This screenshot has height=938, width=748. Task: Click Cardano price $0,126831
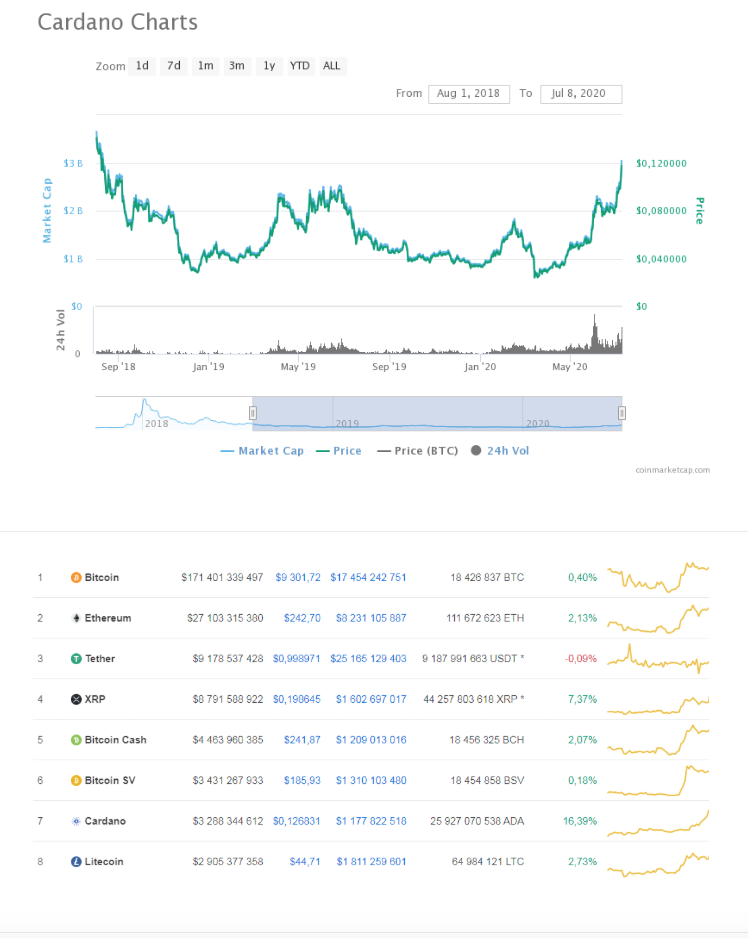[x=297, y=821]
